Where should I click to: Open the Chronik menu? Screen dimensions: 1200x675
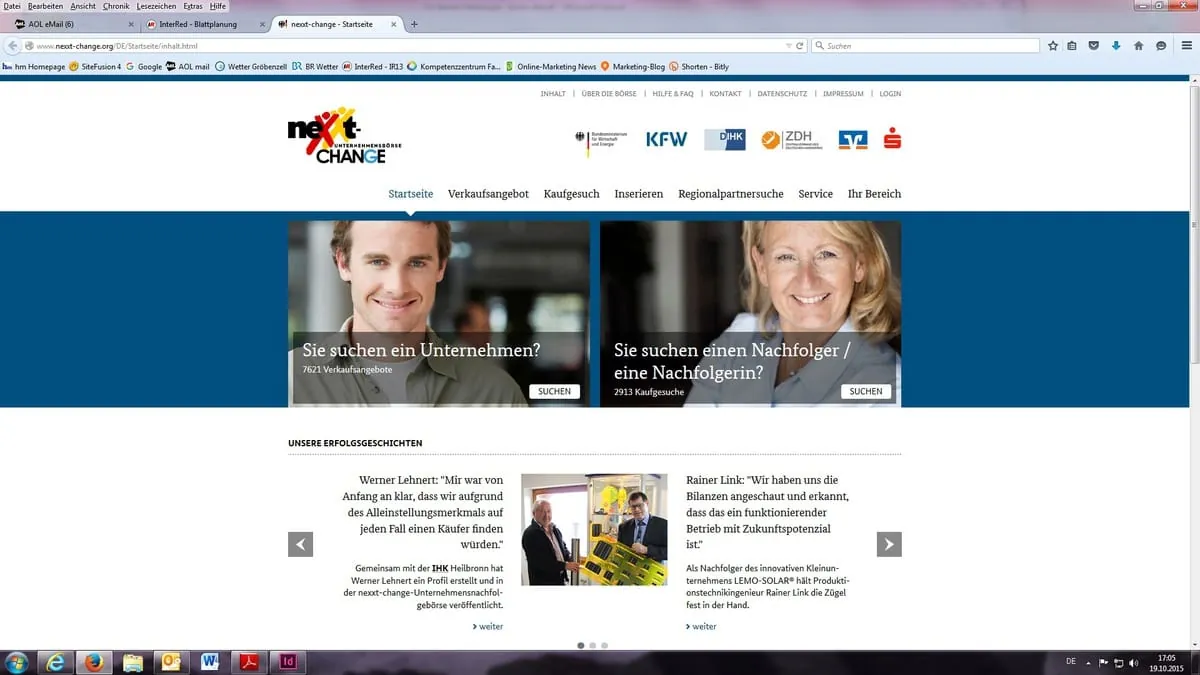click(x=116, y=5)
